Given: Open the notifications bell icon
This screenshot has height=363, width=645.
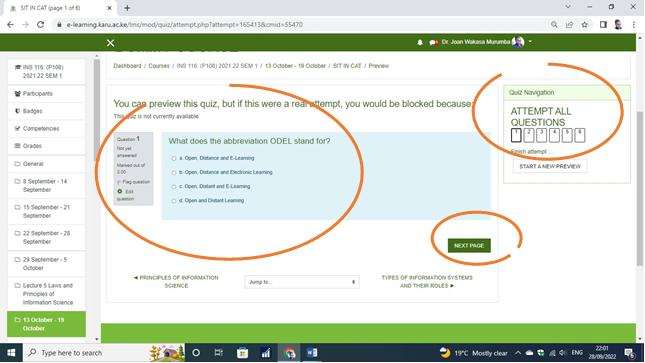Looking at the screenshot, I should (x=420, y=42).
